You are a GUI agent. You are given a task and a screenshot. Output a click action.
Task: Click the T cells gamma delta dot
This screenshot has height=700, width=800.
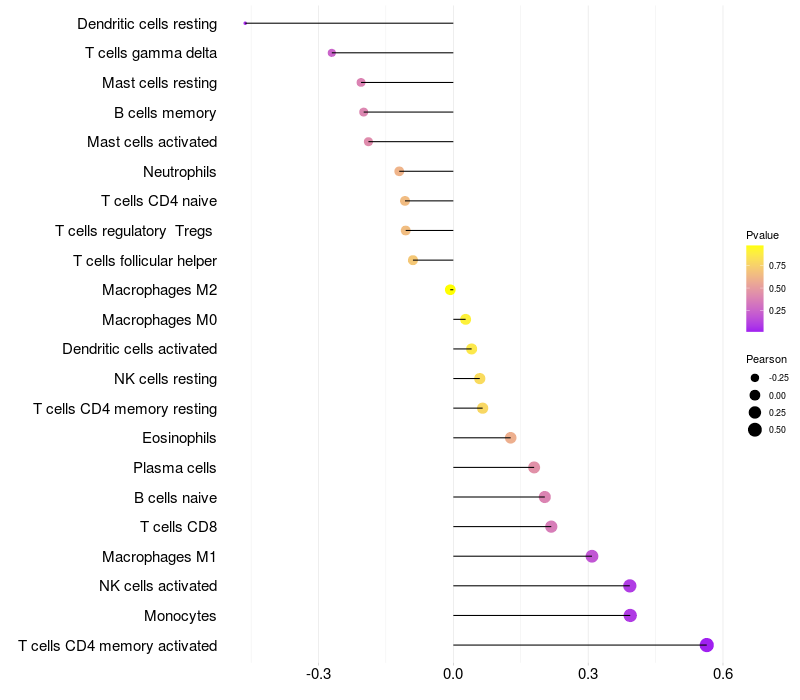pos(332,53)
